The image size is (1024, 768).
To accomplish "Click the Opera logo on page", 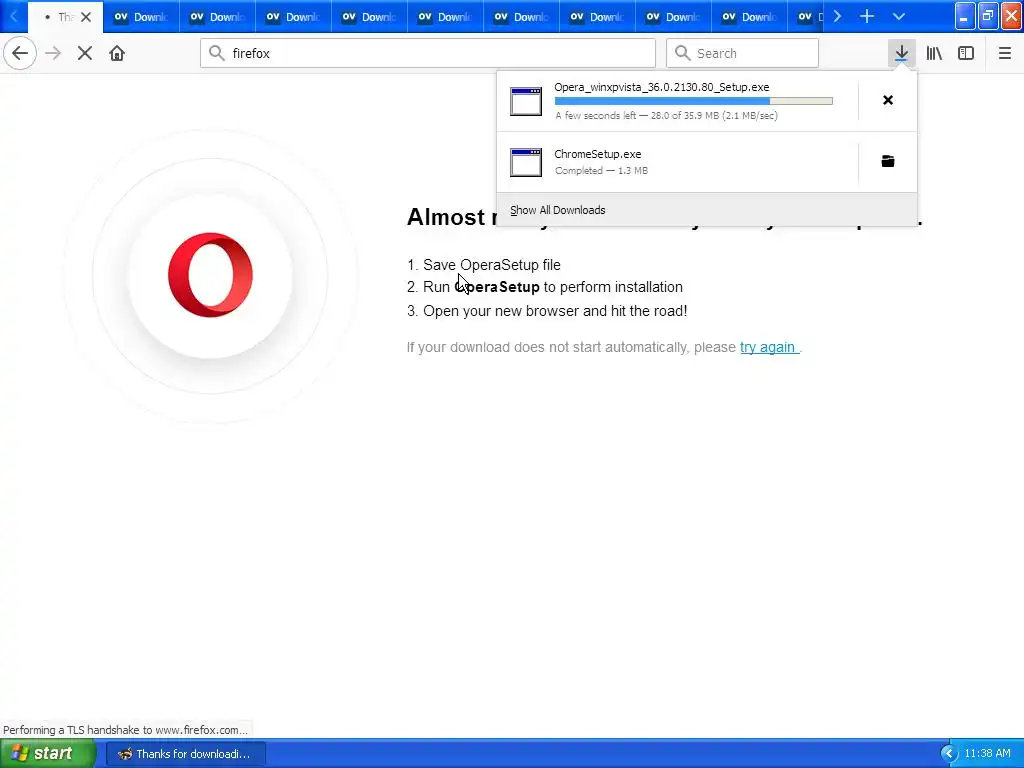I will pos(210,275).
